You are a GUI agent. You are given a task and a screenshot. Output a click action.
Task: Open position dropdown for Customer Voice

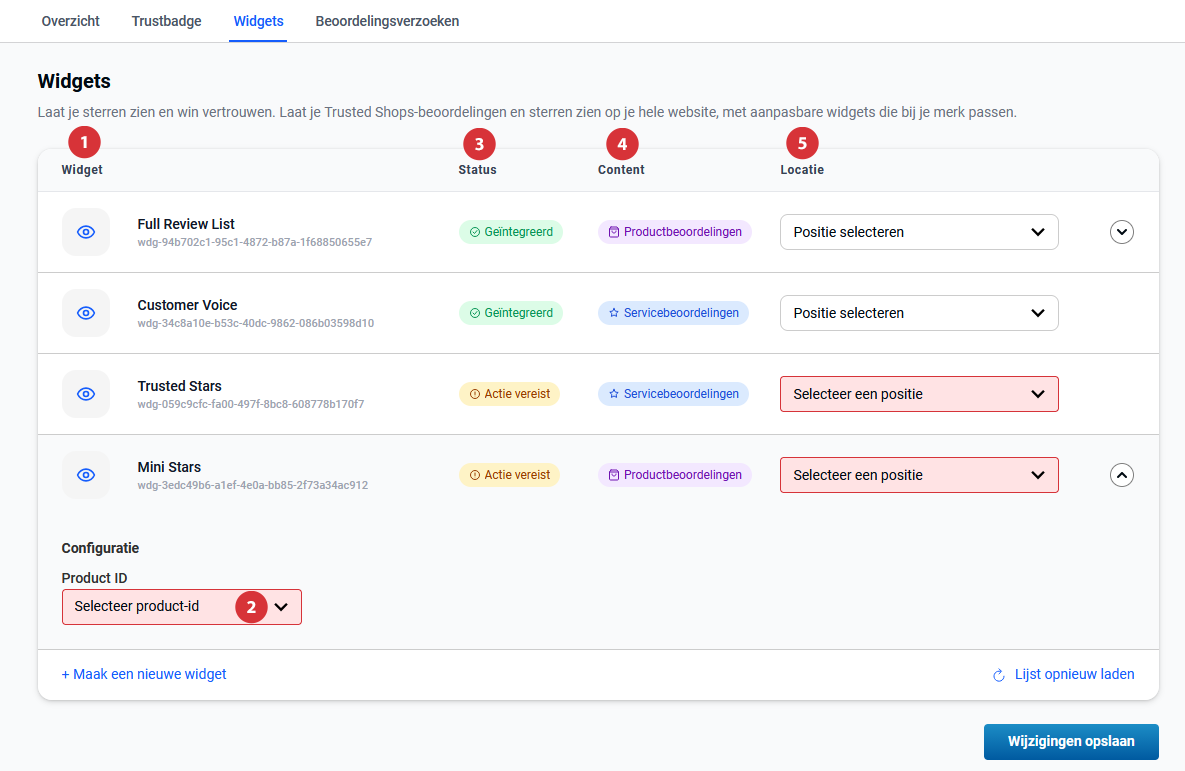point(918,313)
